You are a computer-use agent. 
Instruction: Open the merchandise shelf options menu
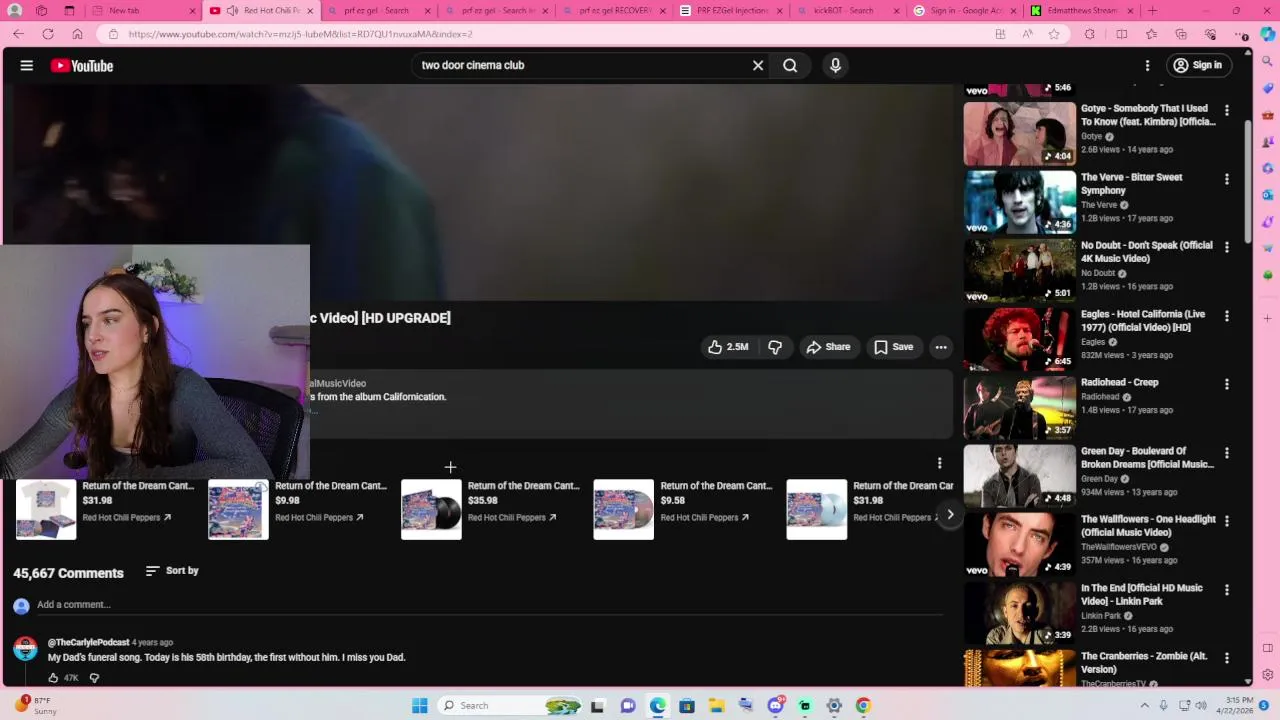coord(939,463)
